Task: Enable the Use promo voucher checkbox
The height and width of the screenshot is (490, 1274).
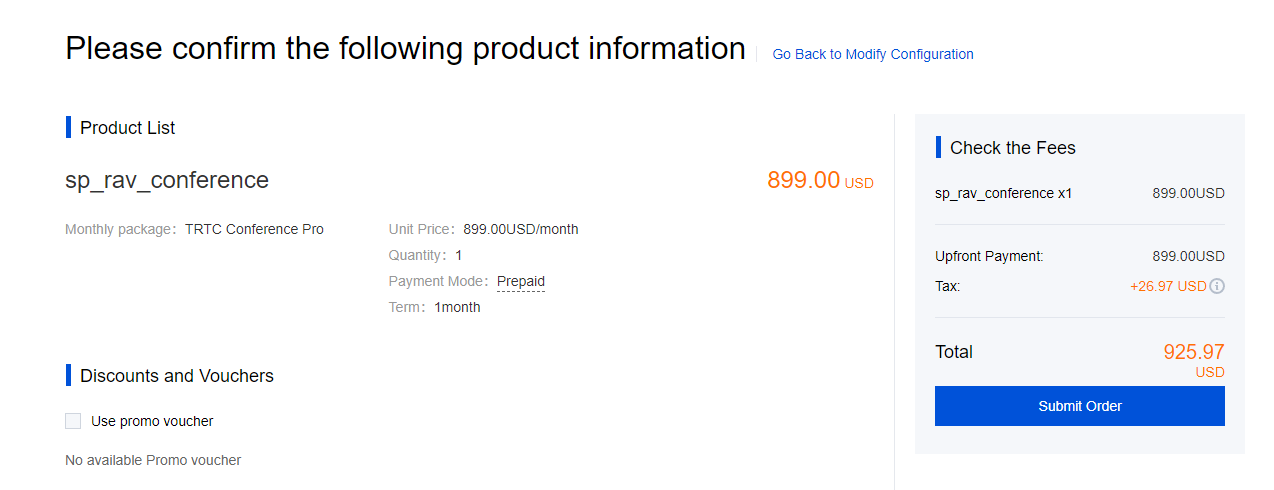Action: 73,421
